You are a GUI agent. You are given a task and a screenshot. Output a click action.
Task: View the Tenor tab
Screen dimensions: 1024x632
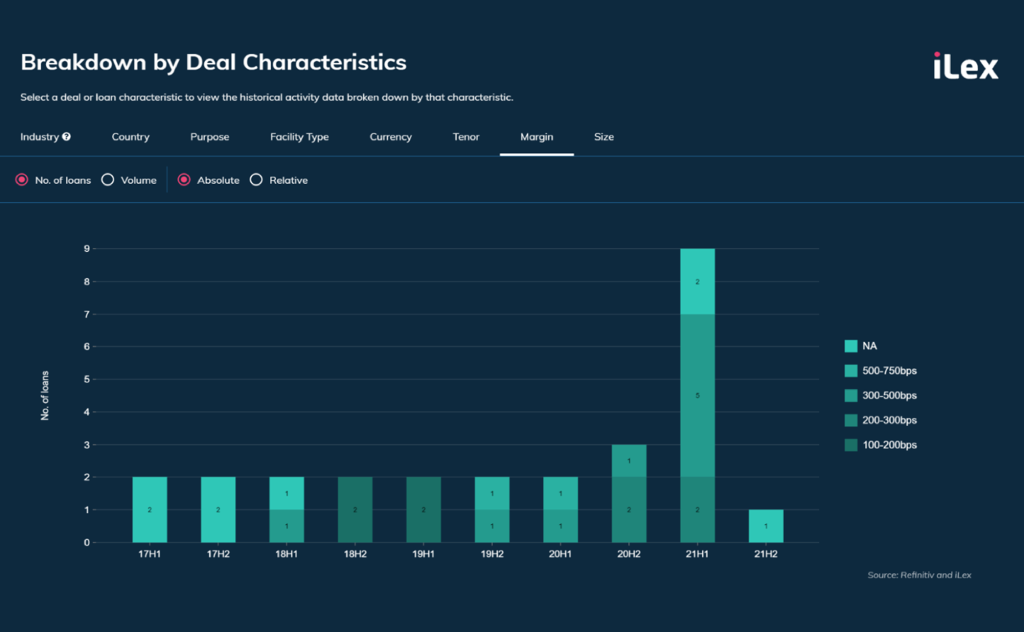pos(466,137)
